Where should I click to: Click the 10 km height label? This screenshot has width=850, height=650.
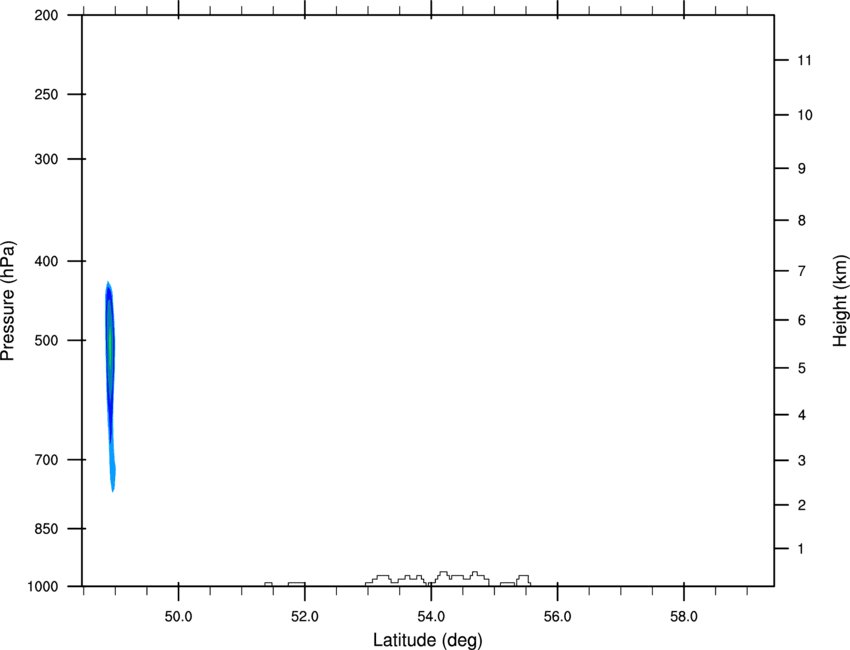click(805, 115)
